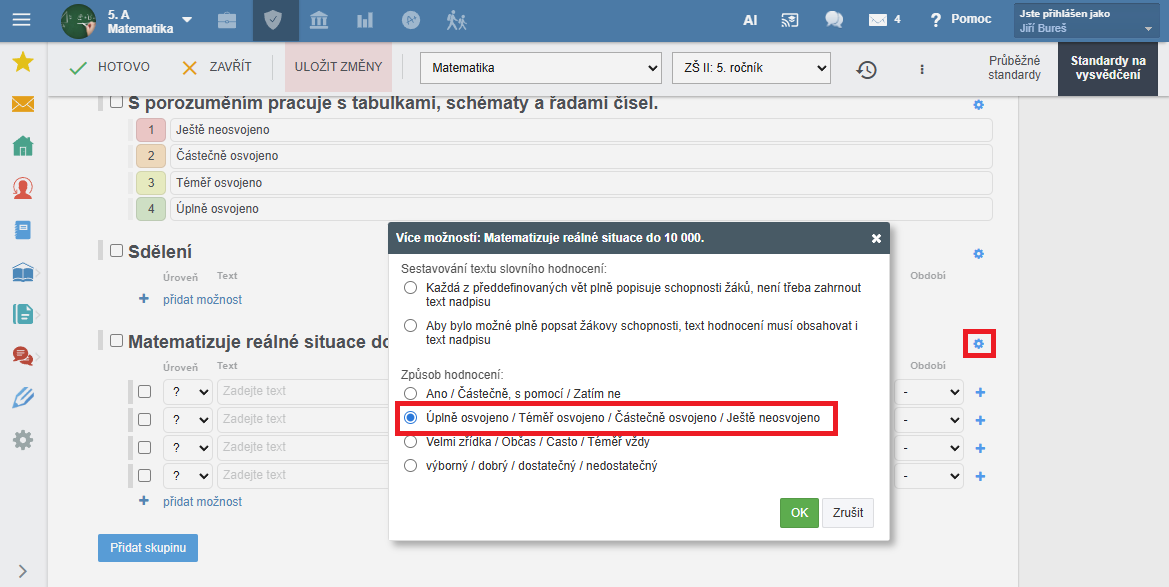Open the Matematika subject dropdown
The height and width of the screenshot is (587, 1169).
pos(540,68)
